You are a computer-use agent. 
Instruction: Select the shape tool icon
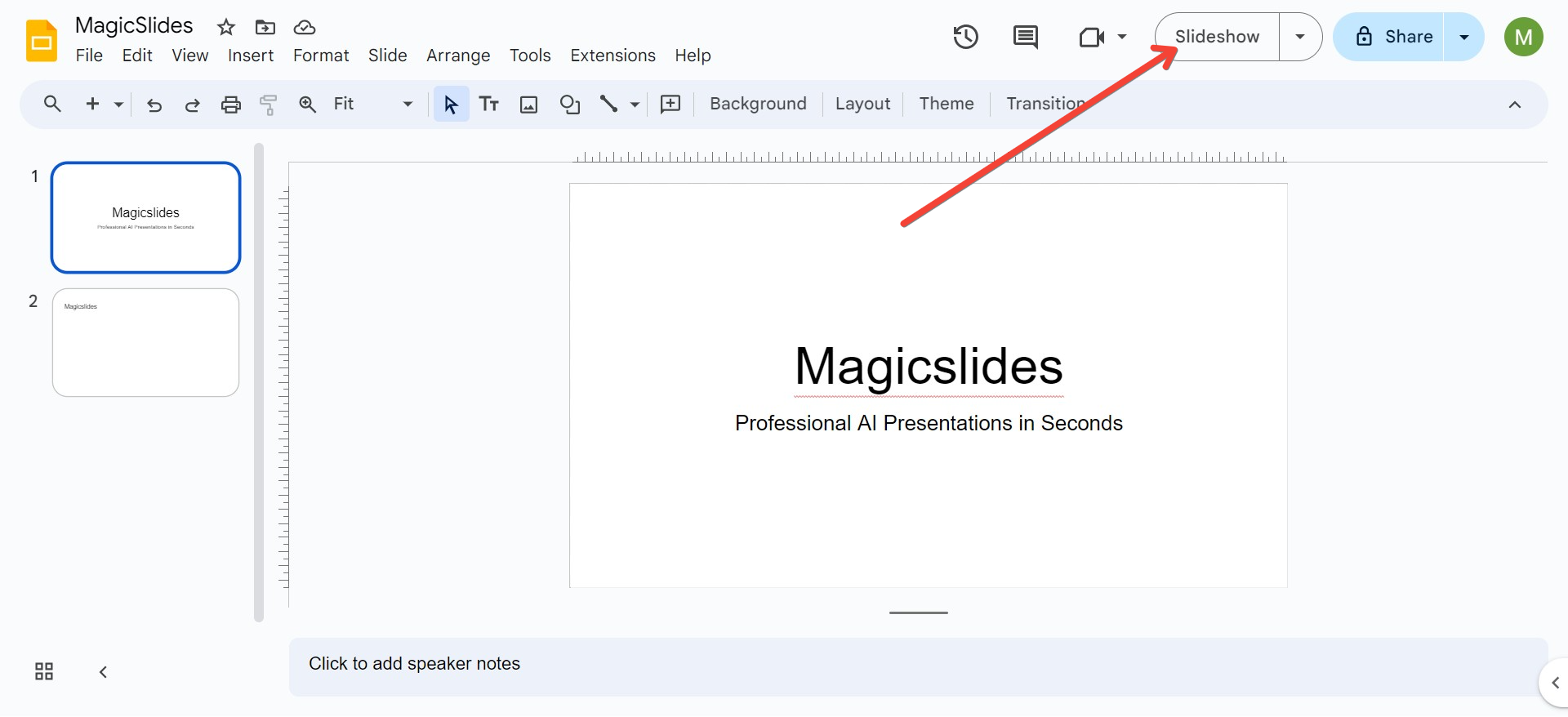coord(569,105)
